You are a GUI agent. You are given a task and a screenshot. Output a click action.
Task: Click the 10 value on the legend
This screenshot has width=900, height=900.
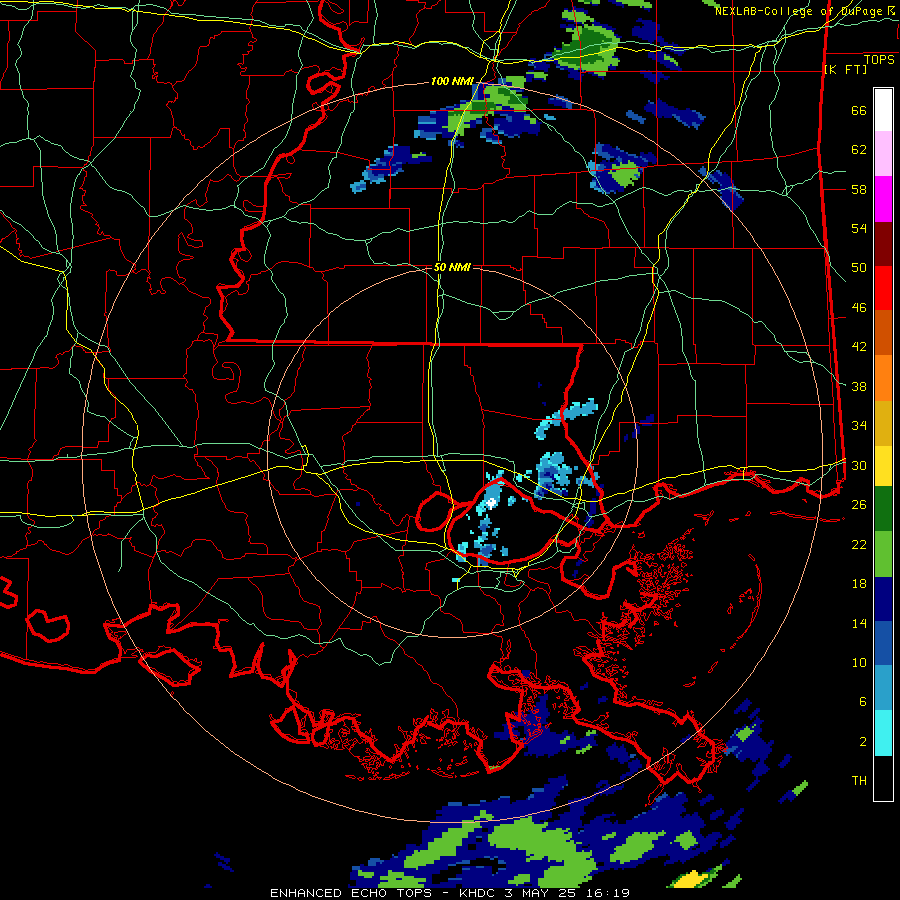click(x=859, y=662)
